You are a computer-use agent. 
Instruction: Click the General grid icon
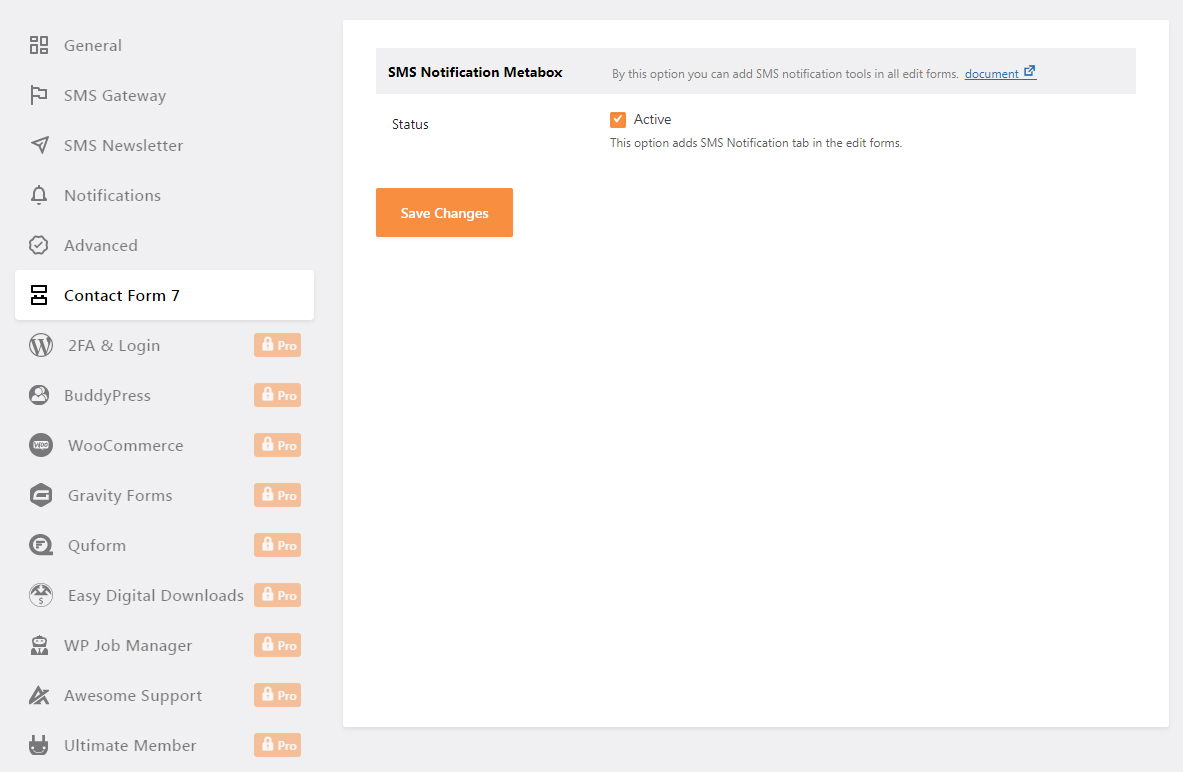(39, 45)
